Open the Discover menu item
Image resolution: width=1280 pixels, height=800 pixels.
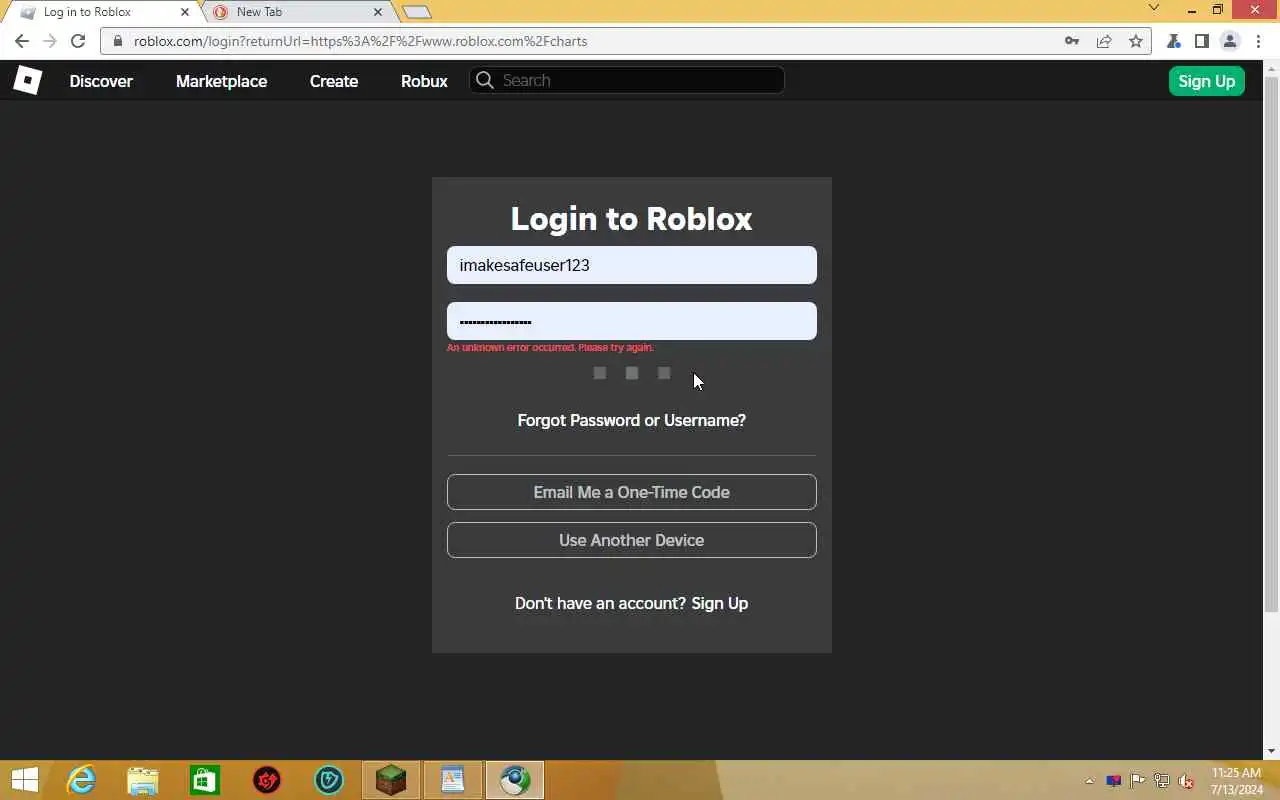click(x=101, y=81)
